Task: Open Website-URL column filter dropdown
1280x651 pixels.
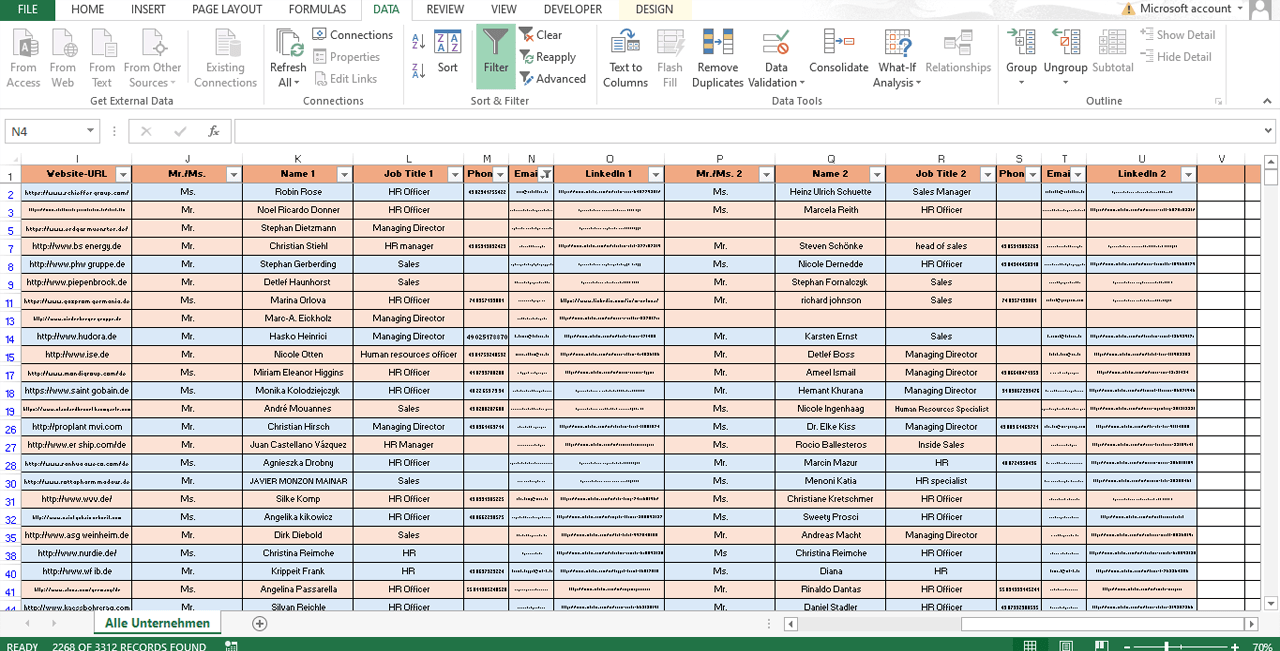Action: coord(123,174)
